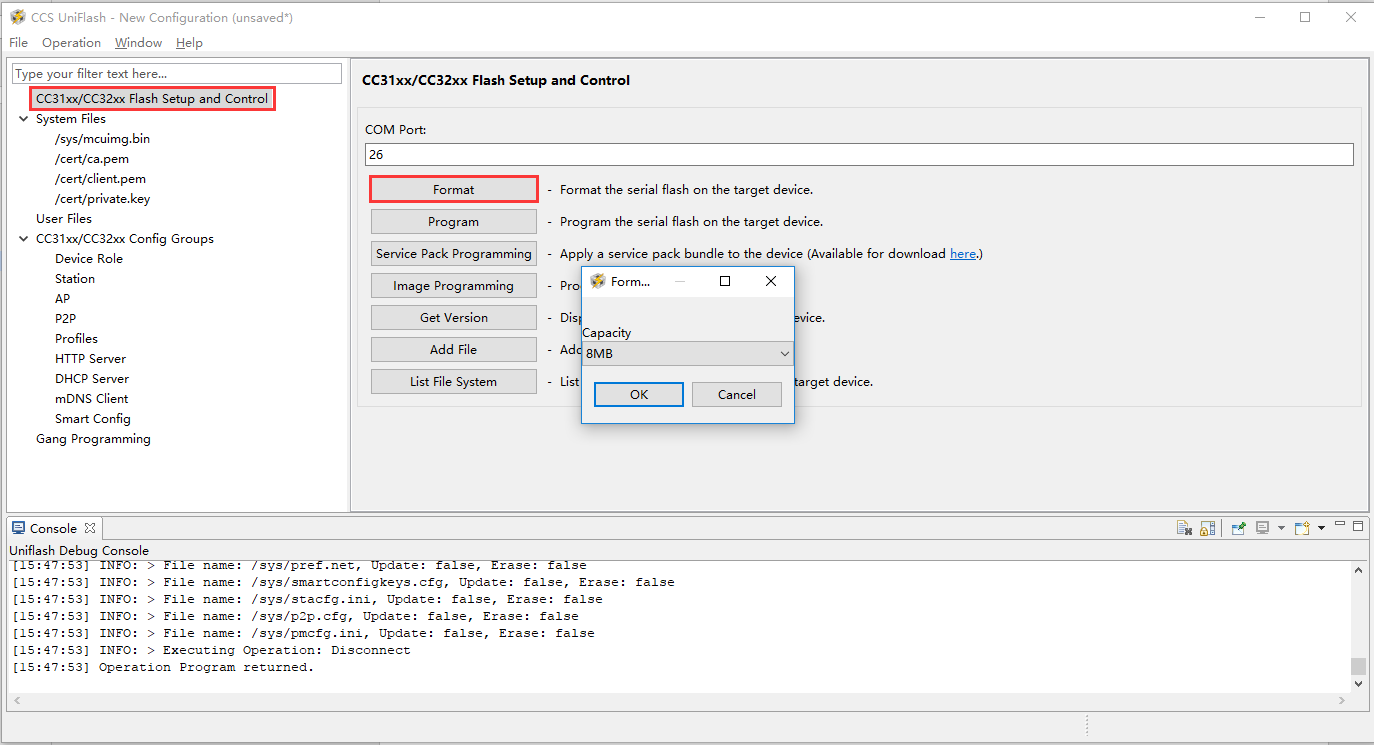Select /cert/client.pem in the tree
The height and width of the screenshot is (745, 1374).
tap(101, 179)
